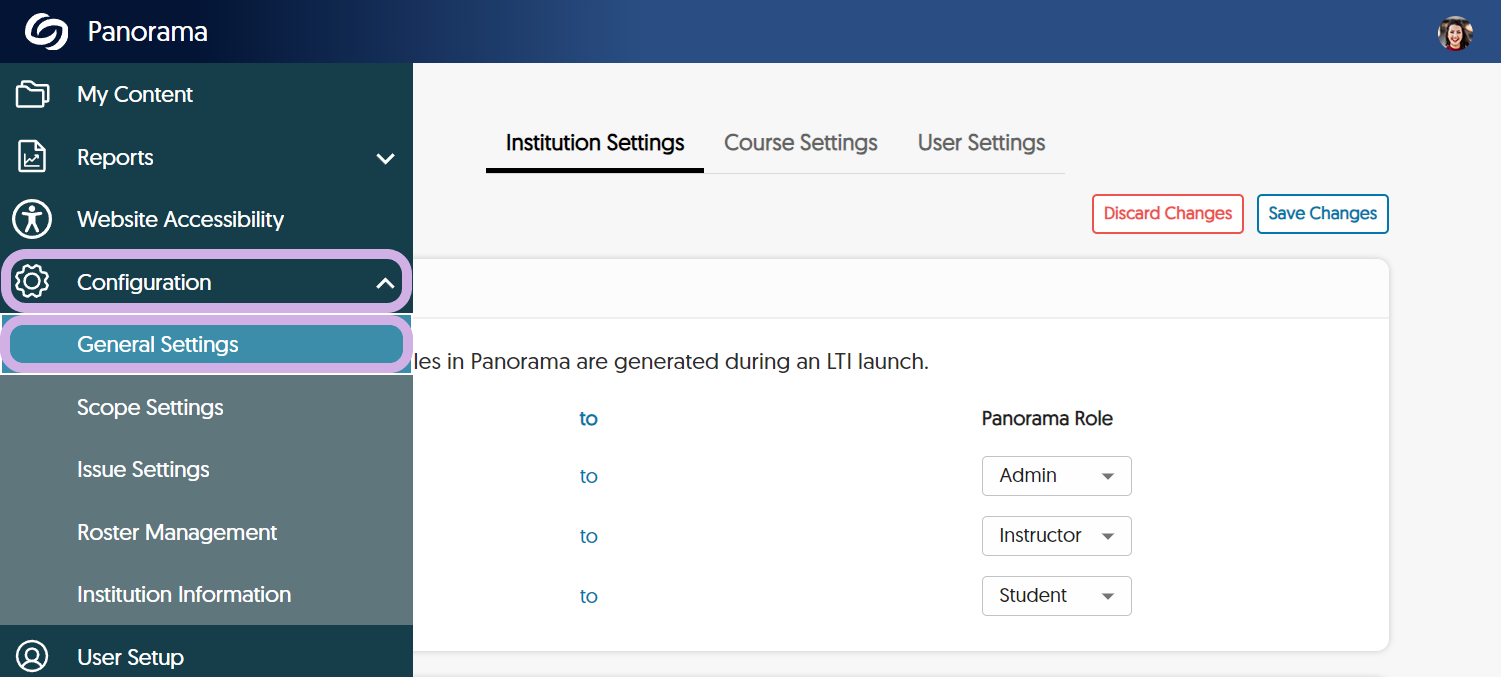
Task: Click 'to' beside the Admin dropdown
Action: point(588,477)
